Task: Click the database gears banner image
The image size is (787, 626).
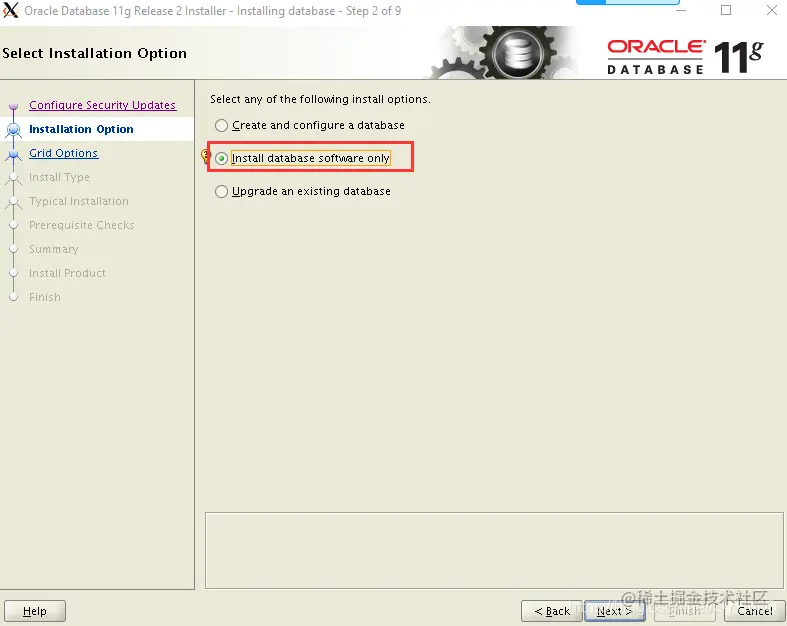Action: tap(502, 53)
